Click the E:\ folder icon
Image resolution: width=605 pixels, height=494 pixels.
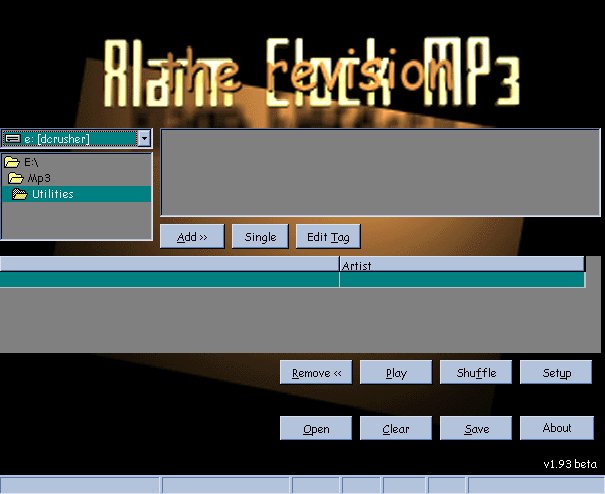(x=12, y=162)
